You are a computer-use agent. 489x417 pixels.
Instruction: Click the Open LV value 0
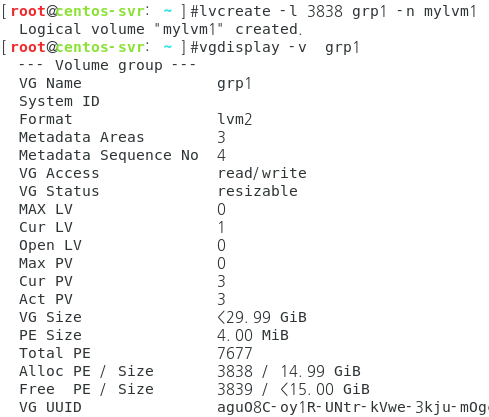(x=221, y=245)
